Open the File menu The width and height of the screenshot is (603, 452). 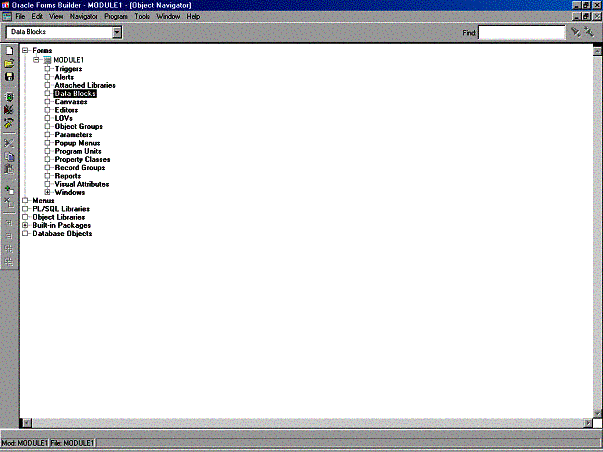click(20, 17)
